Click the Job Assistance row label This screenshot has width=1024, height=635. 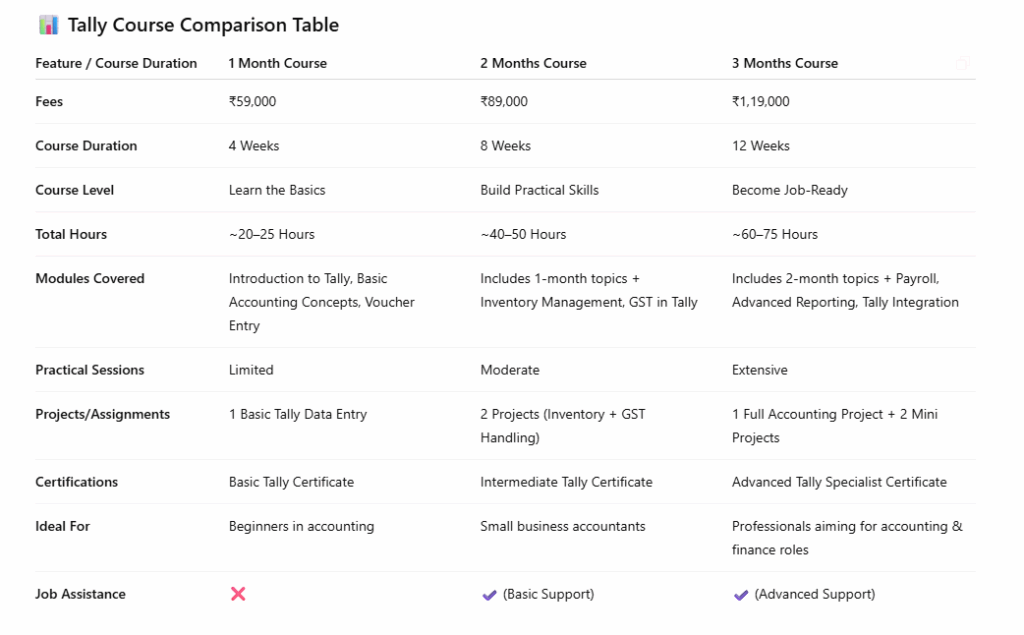coord(80,594)
